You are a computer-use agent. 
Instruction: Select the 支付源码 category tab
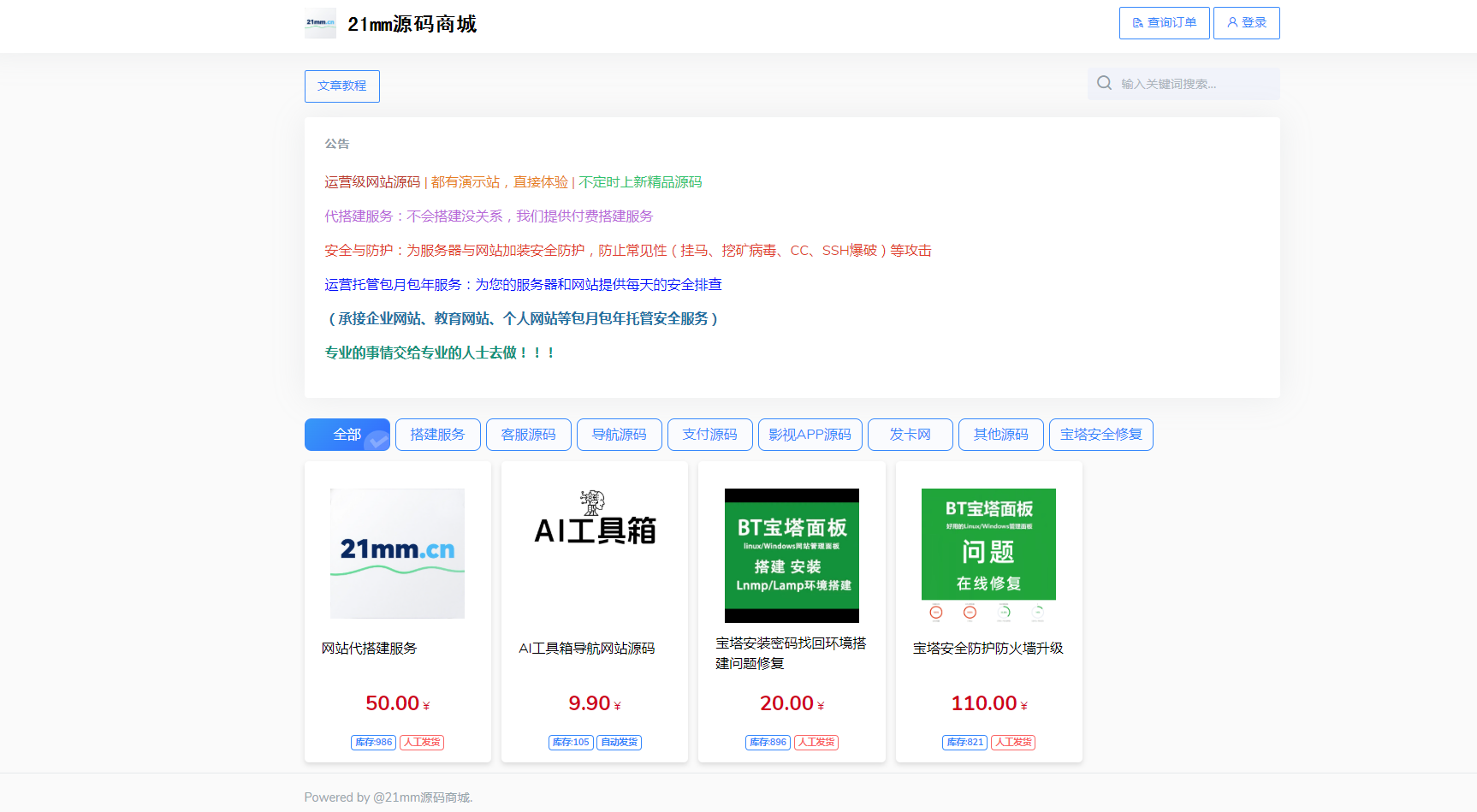tap(710, 435)
